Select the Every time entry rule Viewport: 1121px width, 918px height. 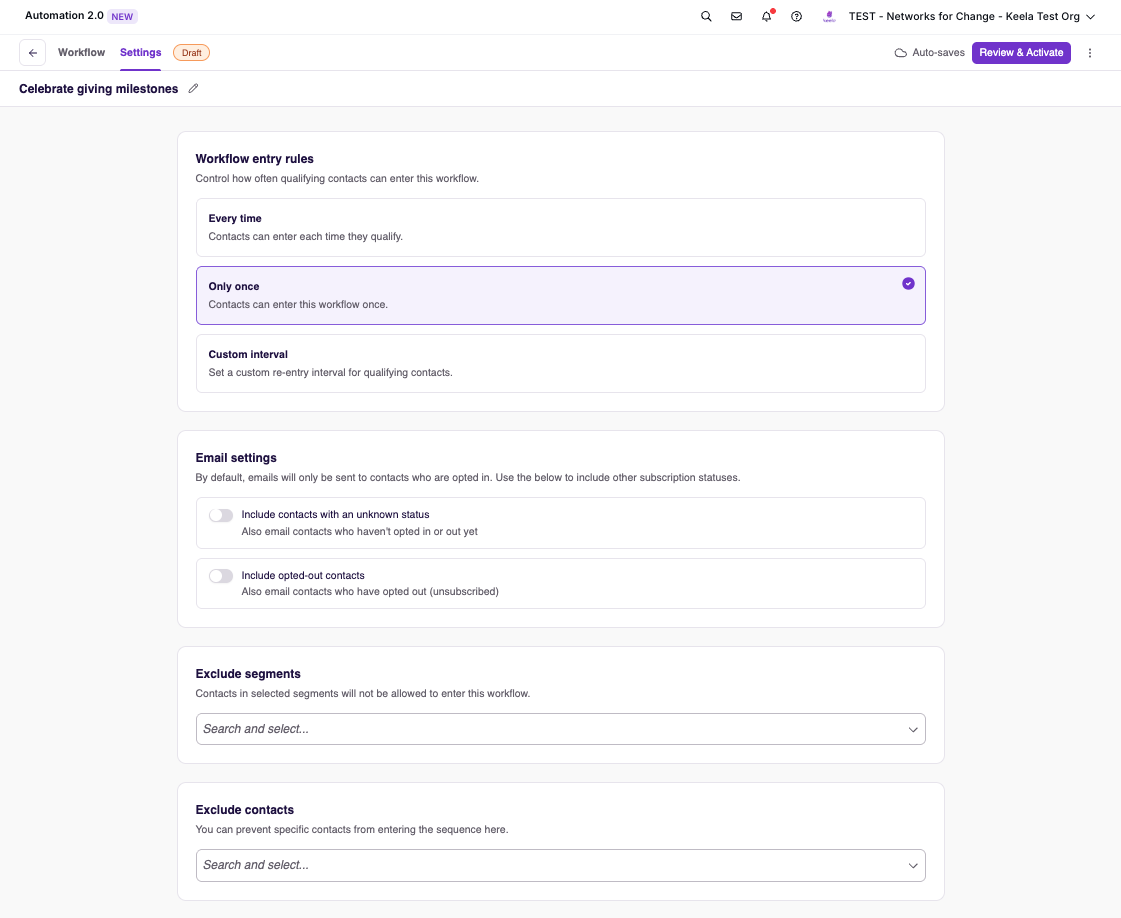coord(560,227)
